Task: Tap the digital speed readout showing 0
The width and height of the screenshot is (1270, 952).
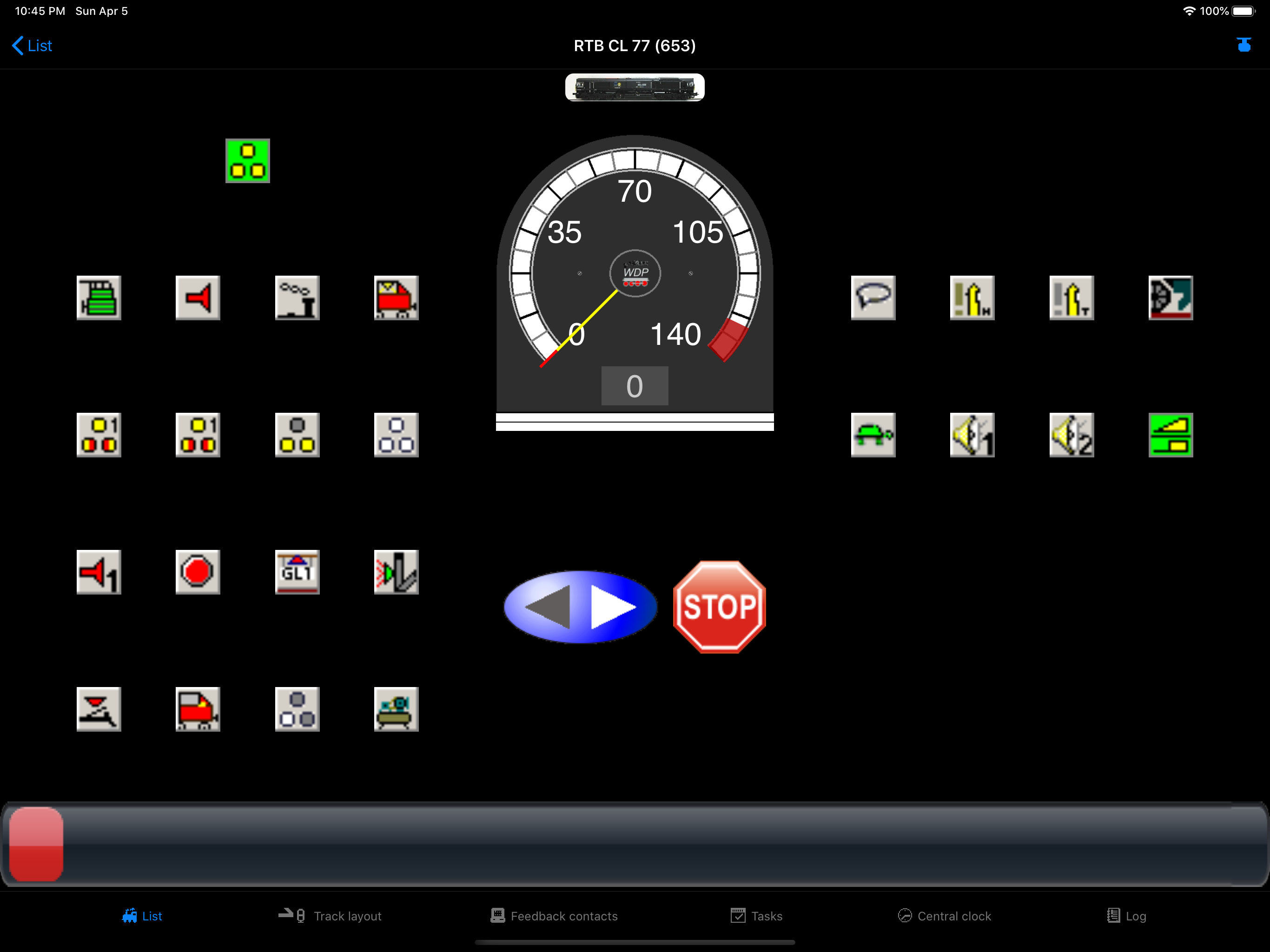Action: point(635,386)
